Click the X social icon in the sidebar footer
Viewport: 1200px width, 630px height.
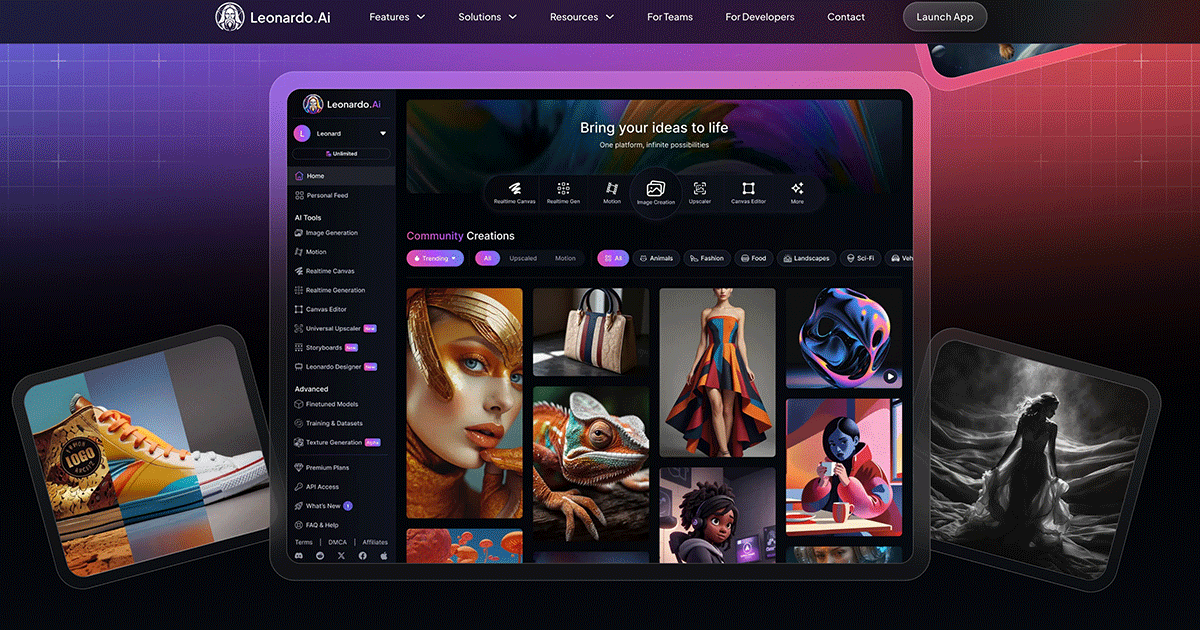coord(341,555)
